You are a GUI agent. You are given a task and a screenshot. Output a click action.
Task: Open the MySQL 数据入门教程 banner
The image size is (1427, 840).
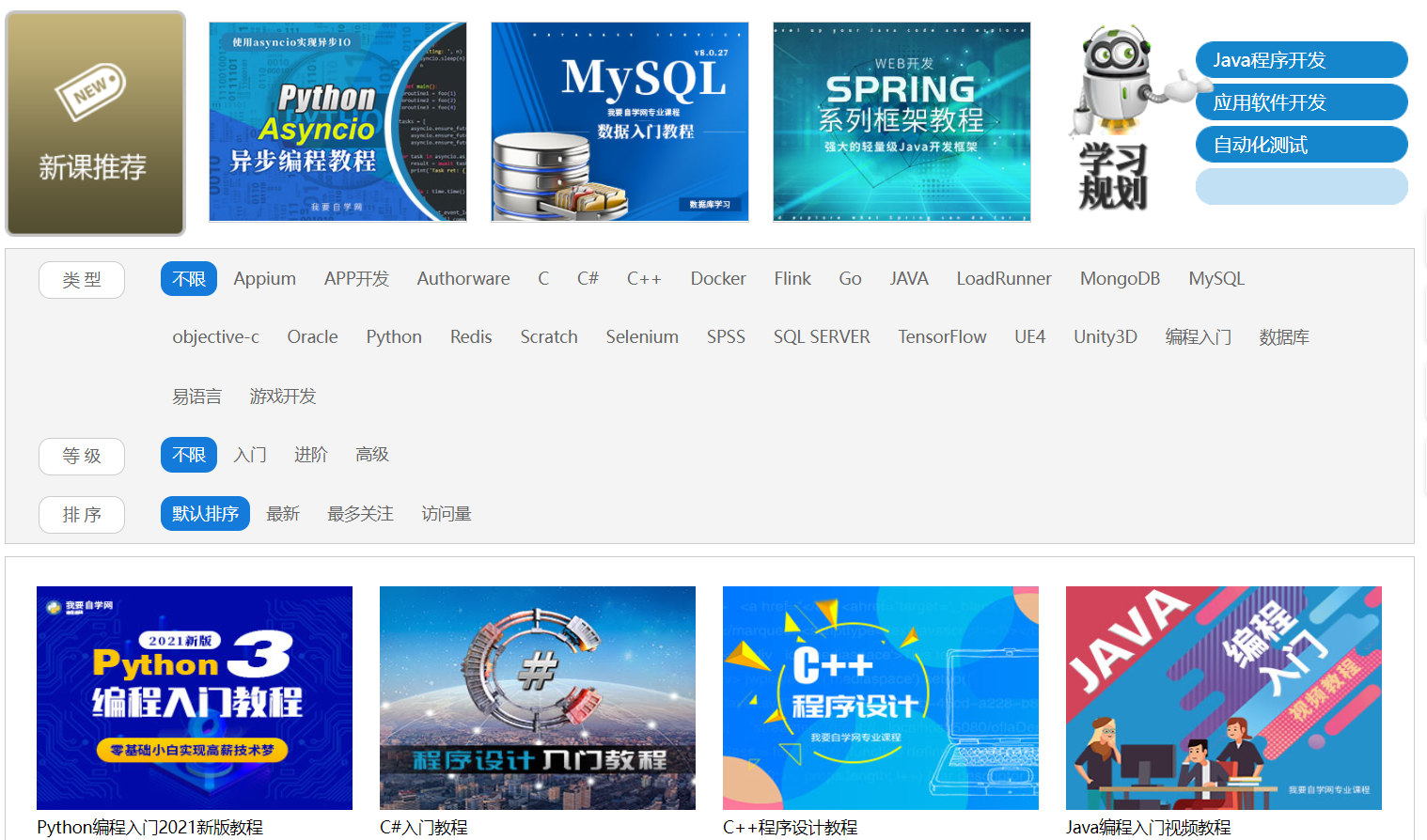(x=619, y=122)
